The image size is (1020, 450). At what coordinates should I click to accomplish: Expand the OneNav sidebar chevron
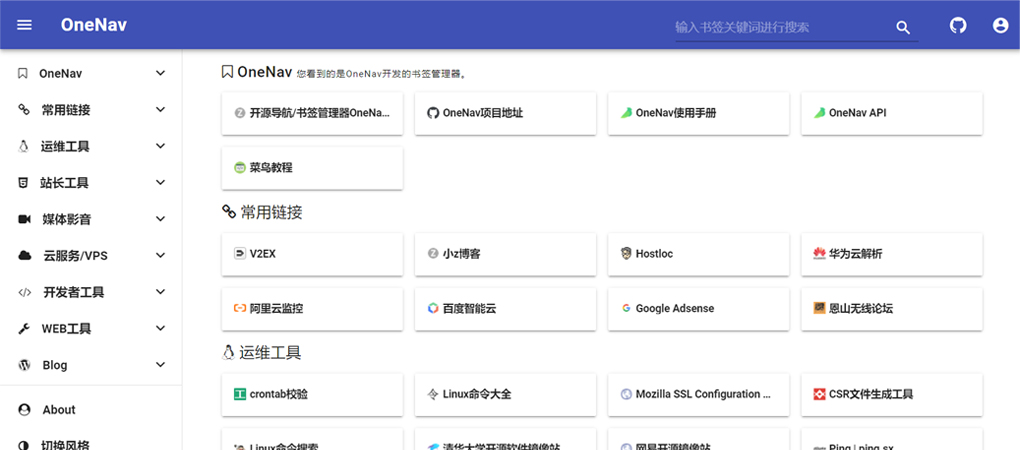click(x=160, y=73)
